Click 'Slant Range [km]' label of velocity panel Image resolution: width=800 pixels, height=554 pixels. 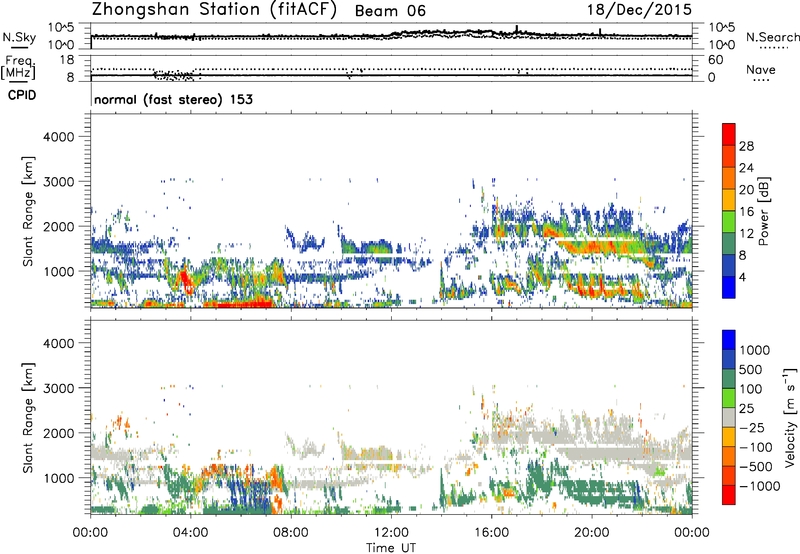[28, 417]
